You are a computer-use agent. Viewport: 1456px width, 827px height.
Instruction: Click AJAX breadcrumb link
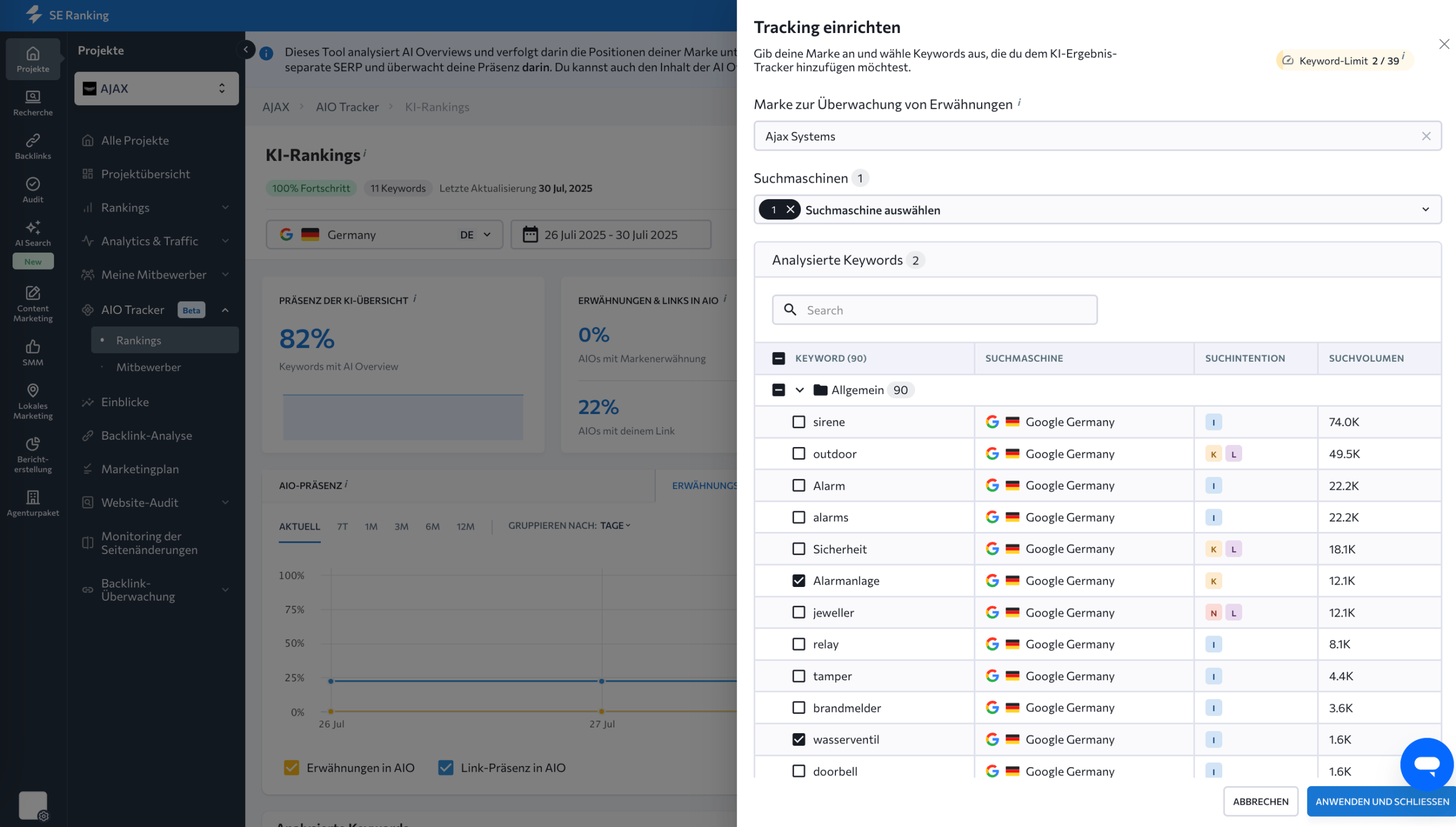(x=276, y=107)
